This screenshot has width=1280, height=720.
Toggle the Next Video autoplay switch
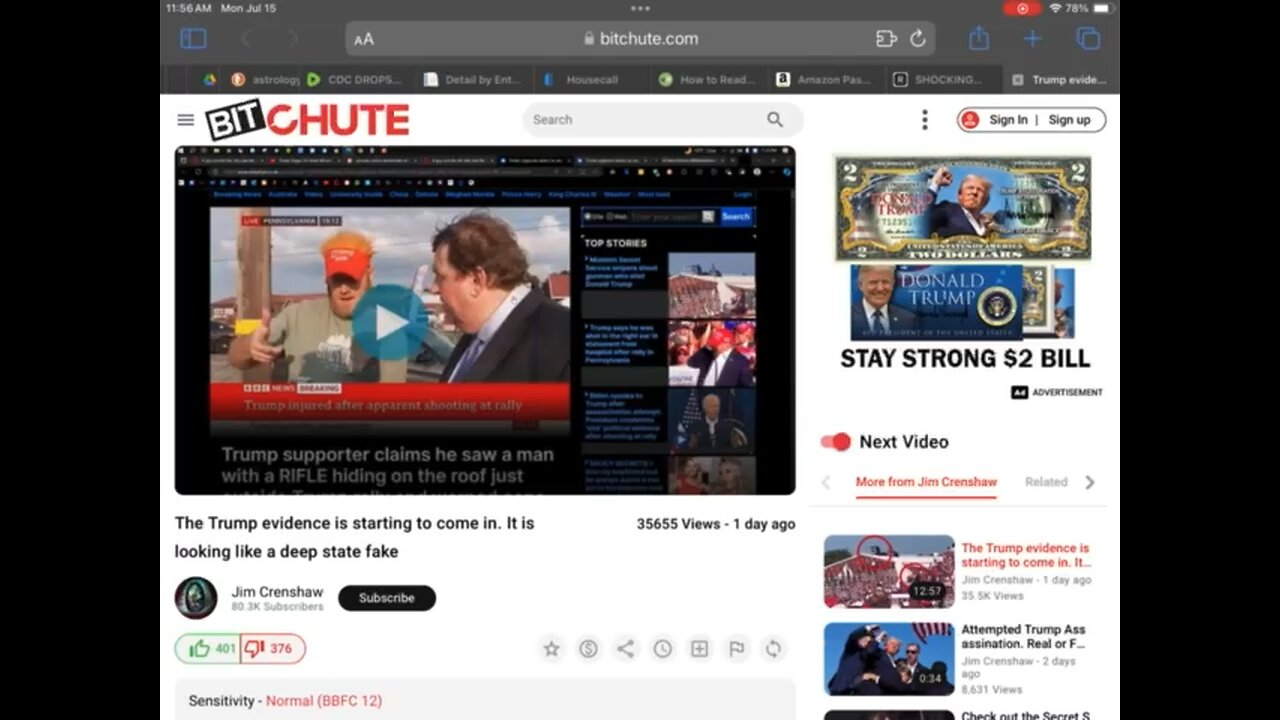click(835, 442)
